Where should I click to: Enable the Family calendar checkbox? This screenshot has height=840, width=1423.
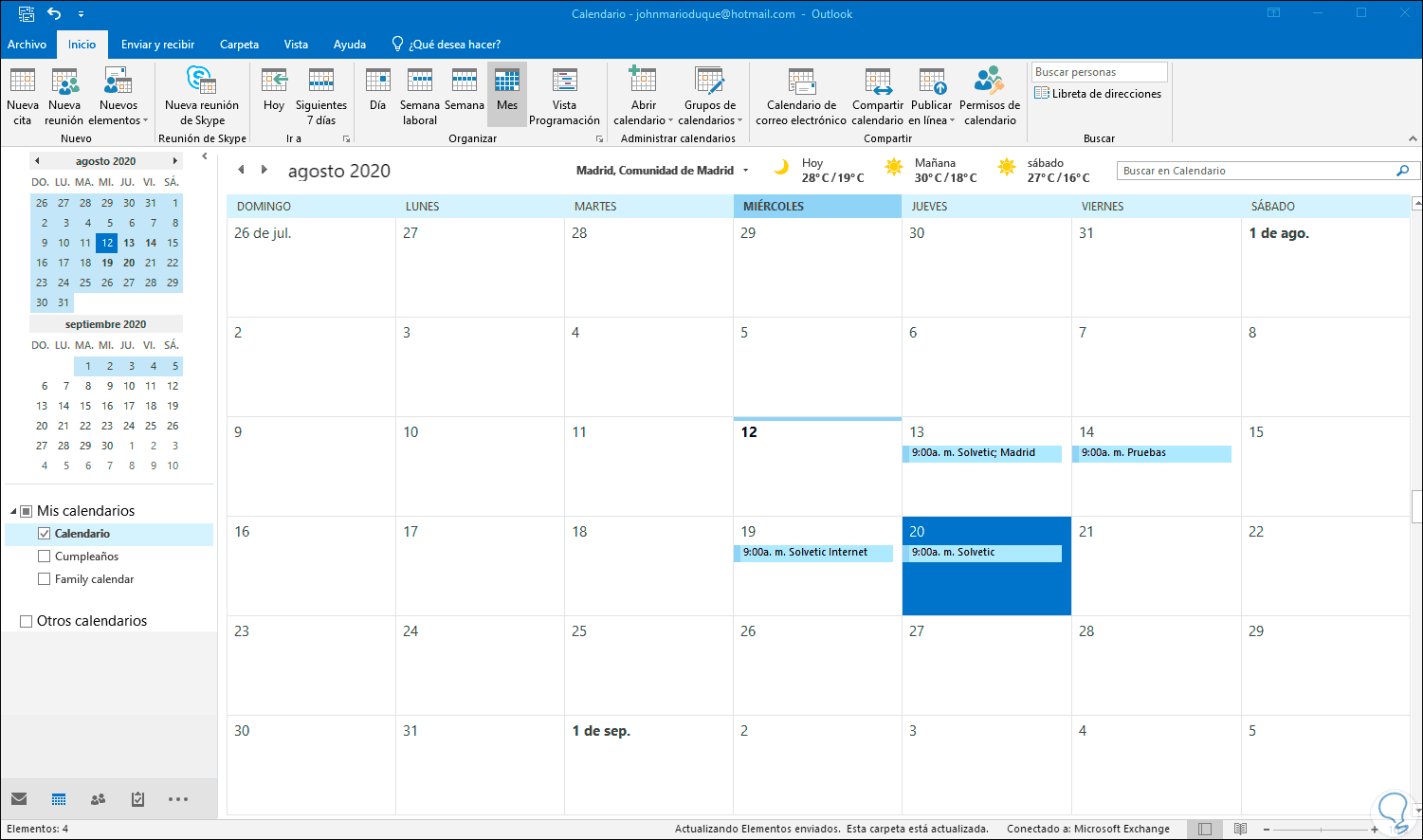(44, 579)
